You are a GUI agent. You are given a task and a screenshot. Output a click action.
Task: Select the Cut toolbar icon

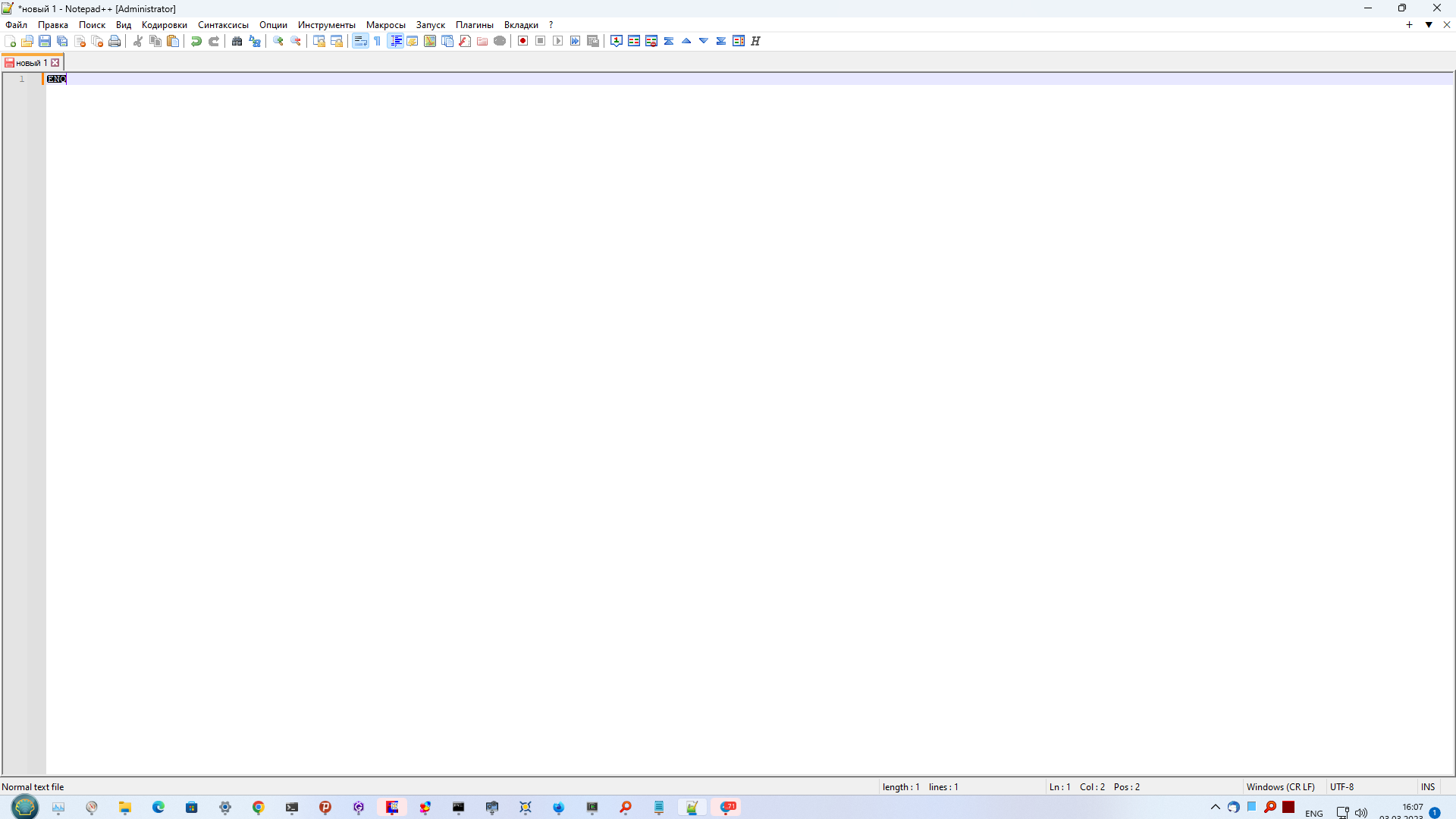point(137,41)
